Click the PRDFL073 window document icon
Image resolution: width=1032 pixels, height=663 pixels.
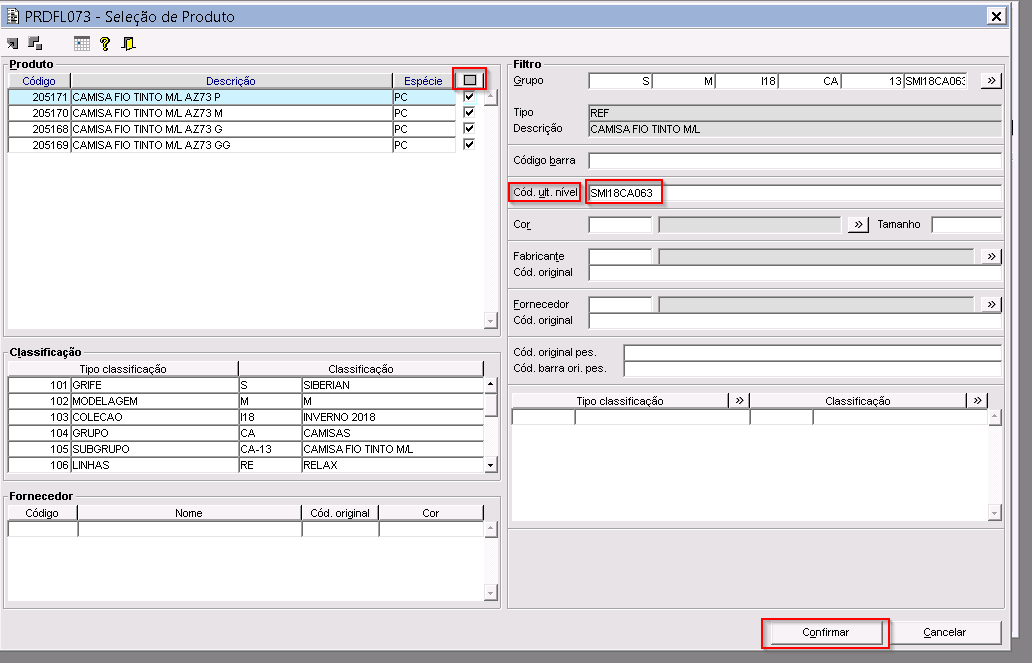pyautogui.click(x=13, y=16)
